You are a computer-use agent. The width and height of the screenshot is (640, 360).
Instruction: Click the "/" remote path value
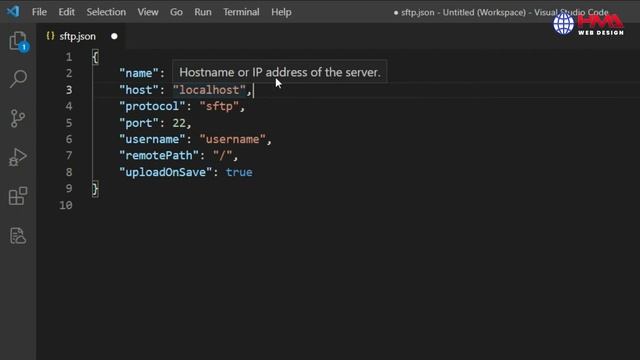point(222,156)
